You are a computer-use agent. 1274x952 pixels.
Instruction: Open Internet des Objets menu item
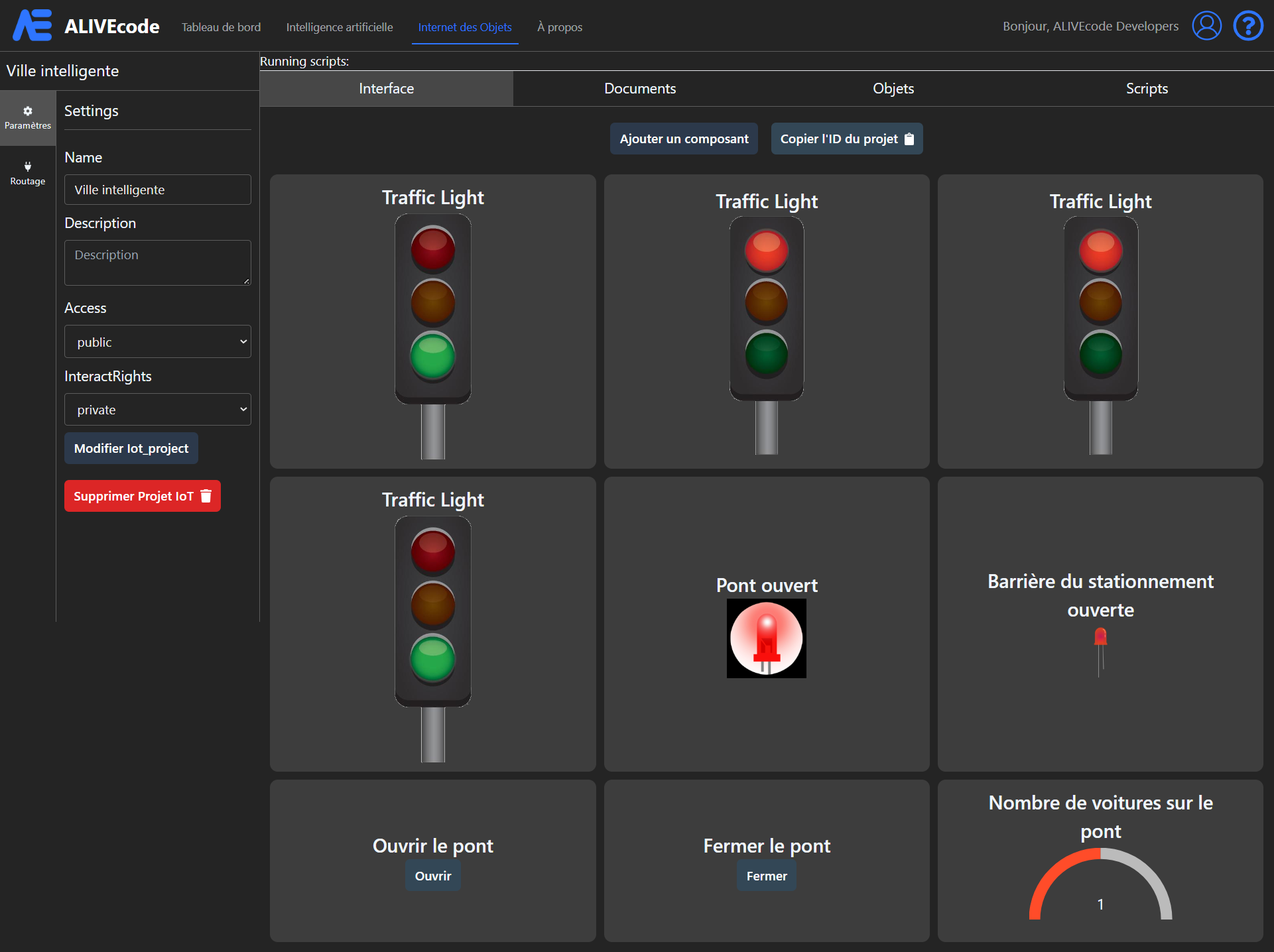click(464, 27)
